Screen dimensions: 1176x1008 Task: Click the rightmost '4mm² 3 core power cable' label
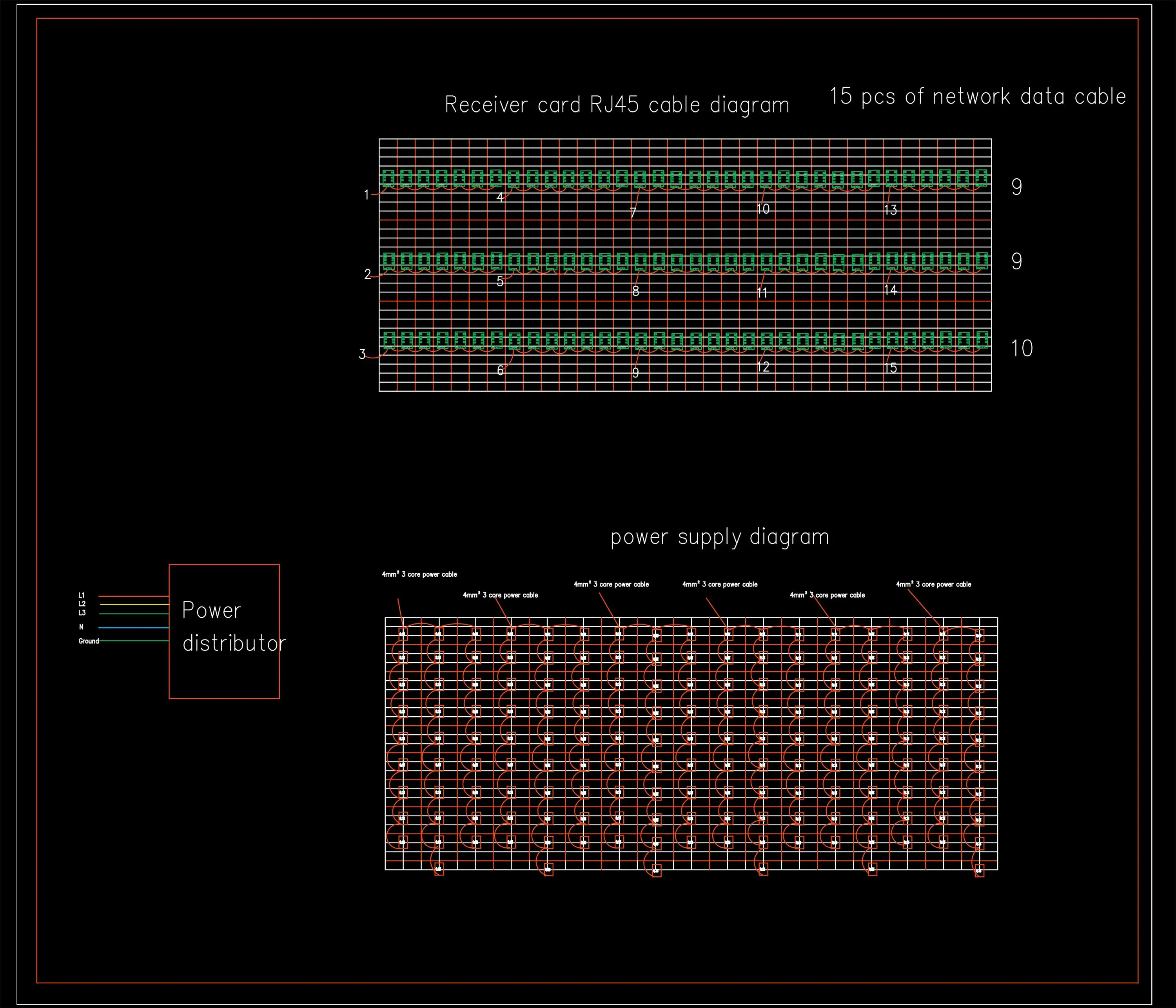[x=933, y=584]
